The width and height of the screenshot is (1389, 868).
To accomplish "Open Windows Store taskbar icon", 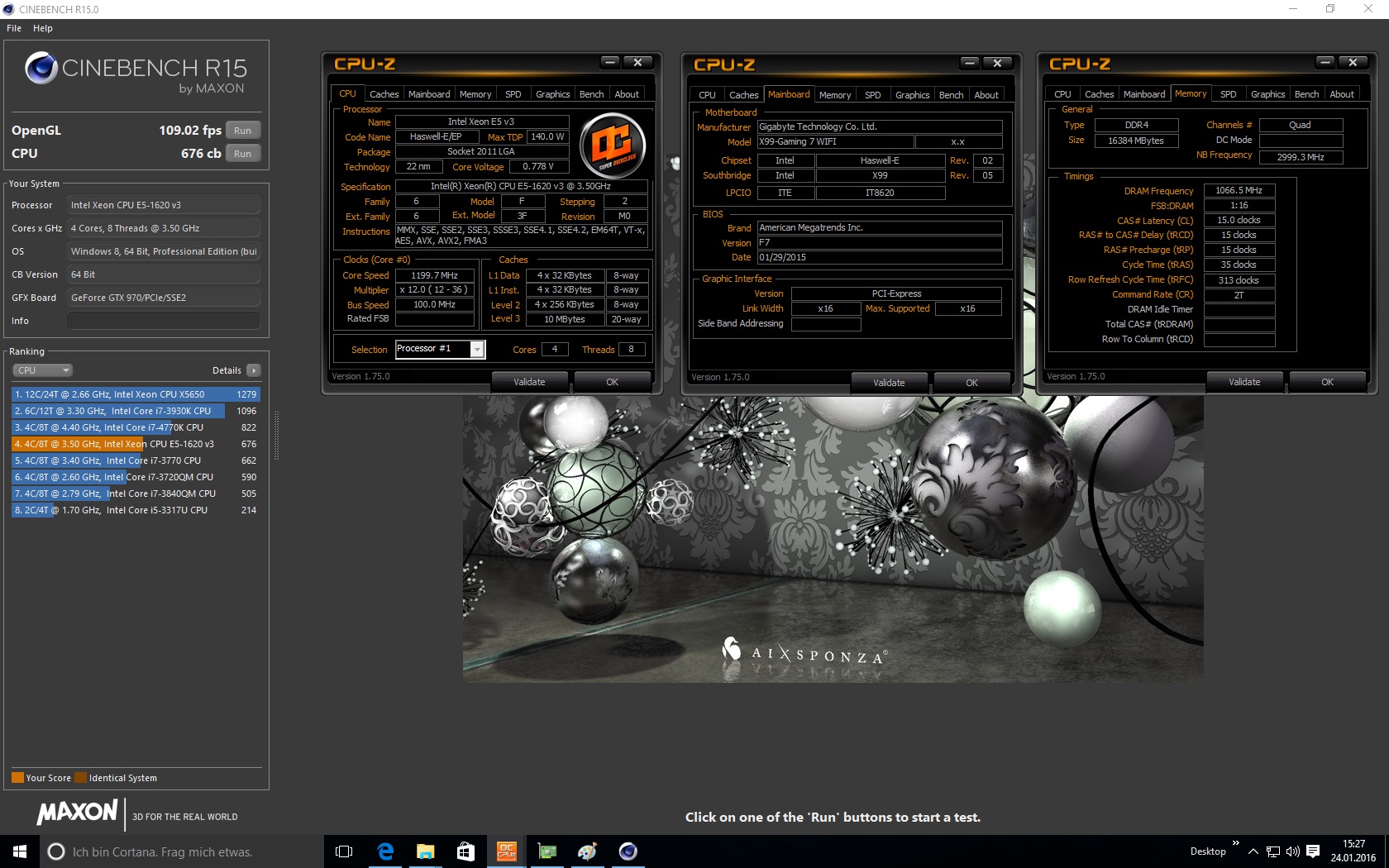I will pos(465,851).
